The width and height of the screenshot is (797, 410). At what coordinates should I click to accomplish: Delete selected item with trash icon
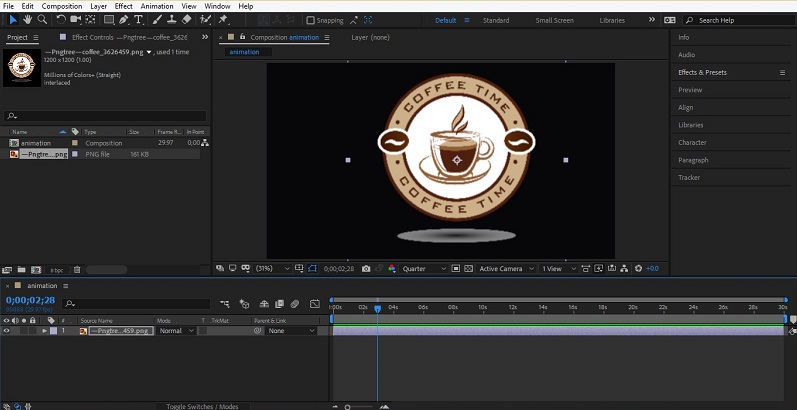point(77,269)
